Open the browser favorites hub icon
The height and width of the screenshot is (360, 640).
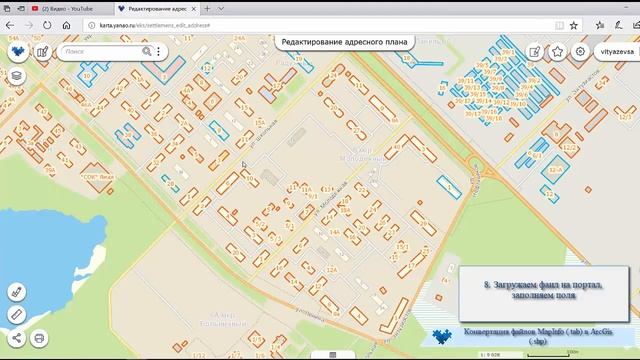(600, 25)
